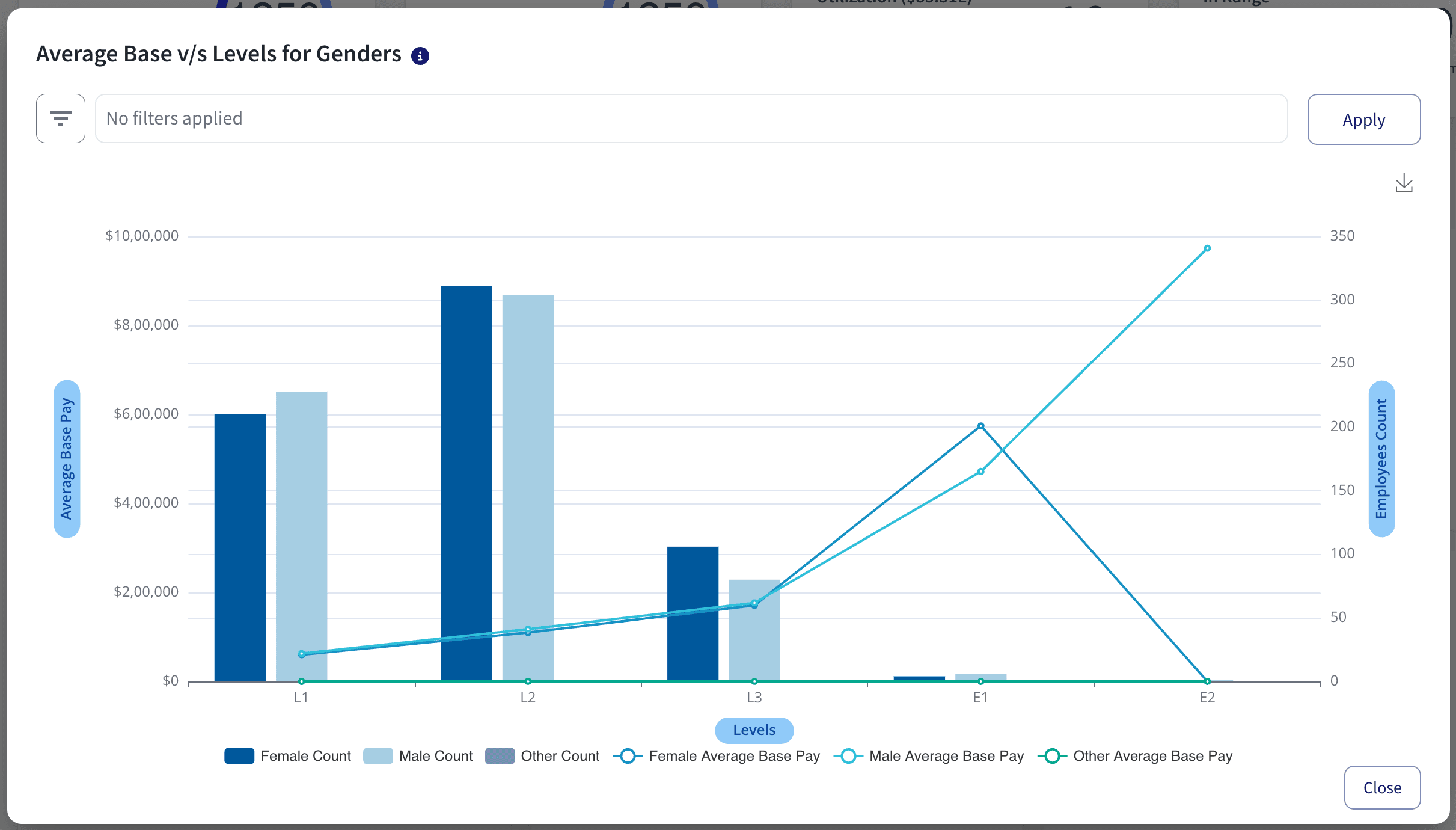The width and height of the screenshot is (1456, 830).
Task: Select the Female Count bar at L2
Action: 466,481
